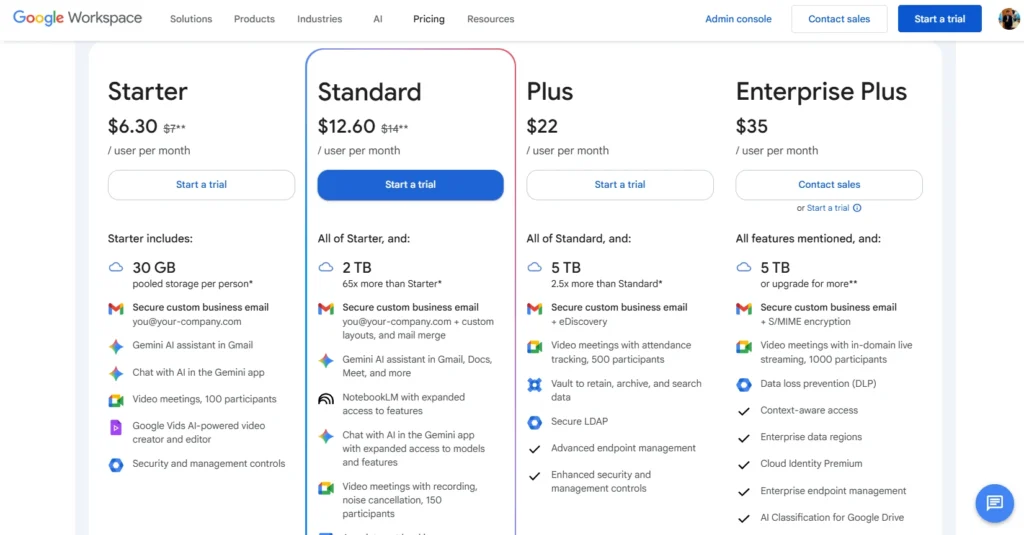1024x535 pixels.
Task: Expand the Solutions menu
Action: (x=191, y=19)
